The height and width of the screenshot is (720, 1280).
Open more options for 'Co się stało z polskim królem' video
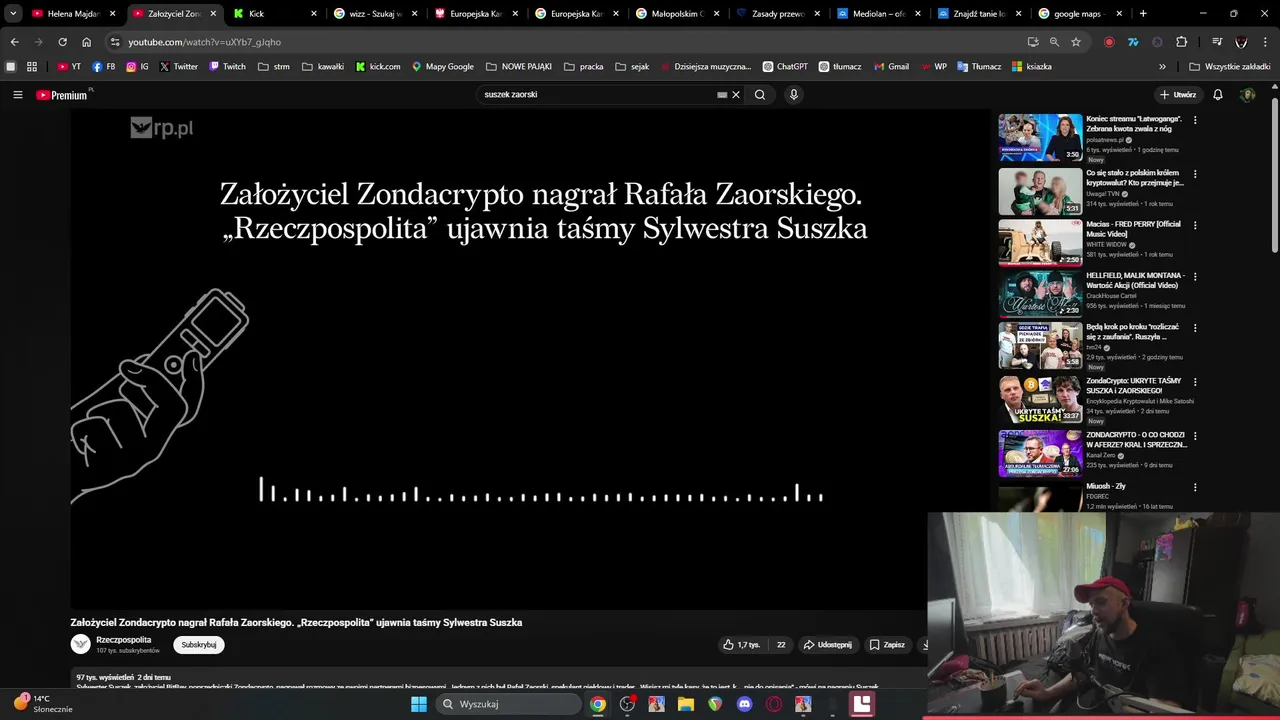1195,174
